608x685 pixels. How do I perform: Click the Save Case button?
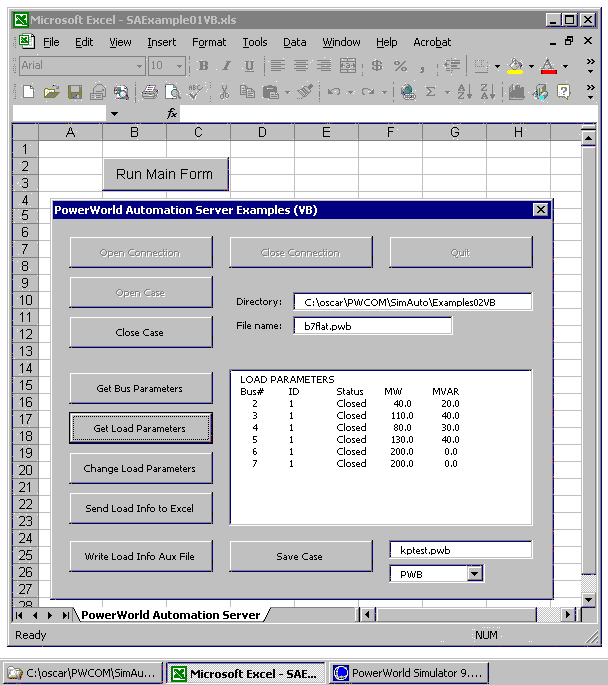pyautogui.click(x=300, y=556)
